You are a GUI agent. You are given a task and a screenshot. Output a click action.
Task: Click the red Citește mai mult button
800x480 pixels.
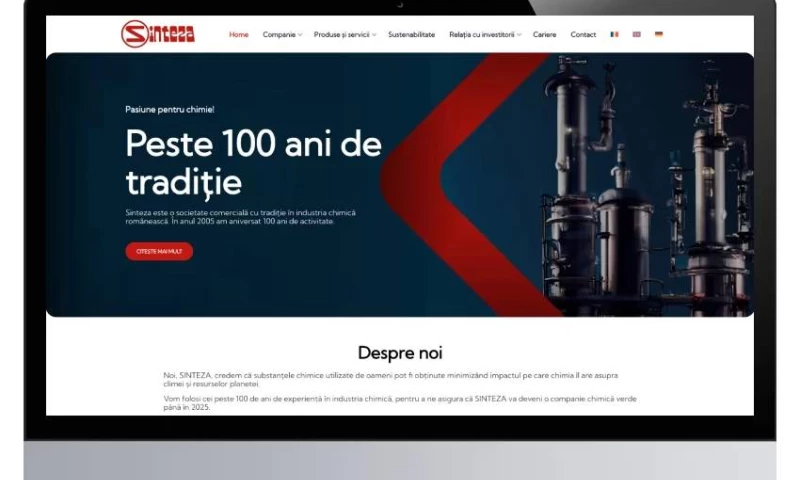coord(159,251)
